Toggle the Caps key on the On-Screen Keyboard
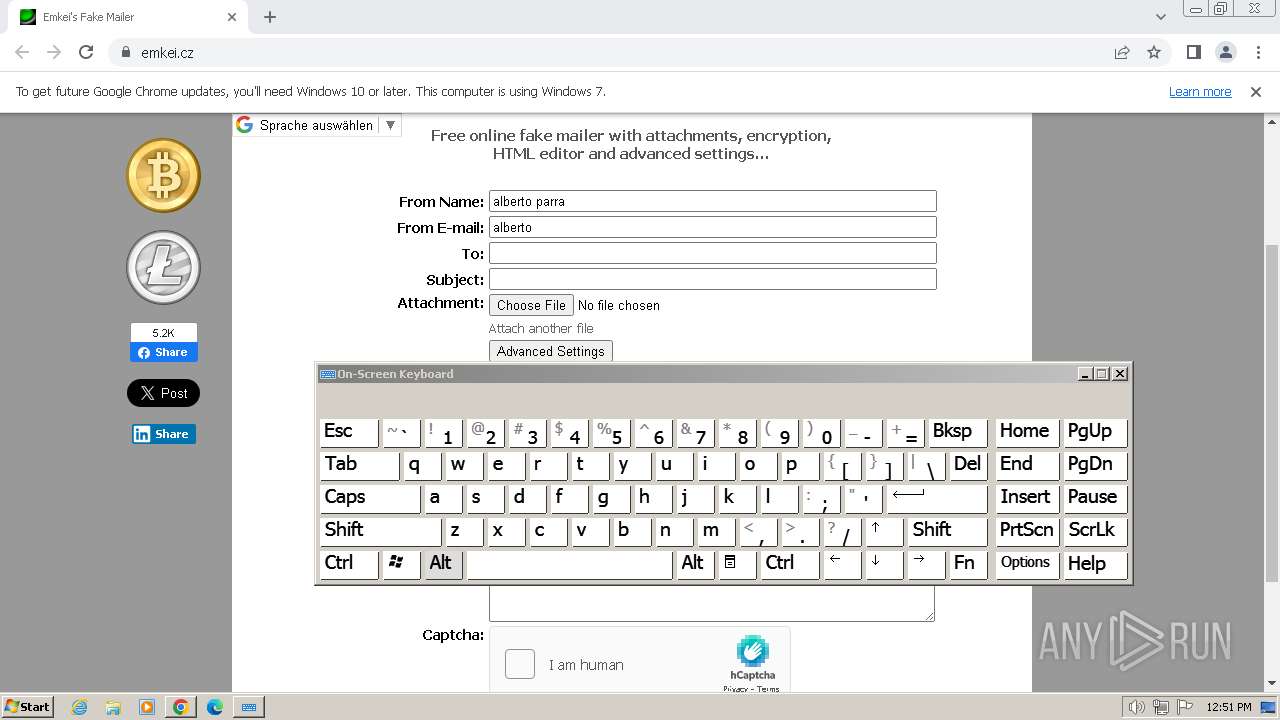The image size is (1280, 720). [x=370, y=497]
